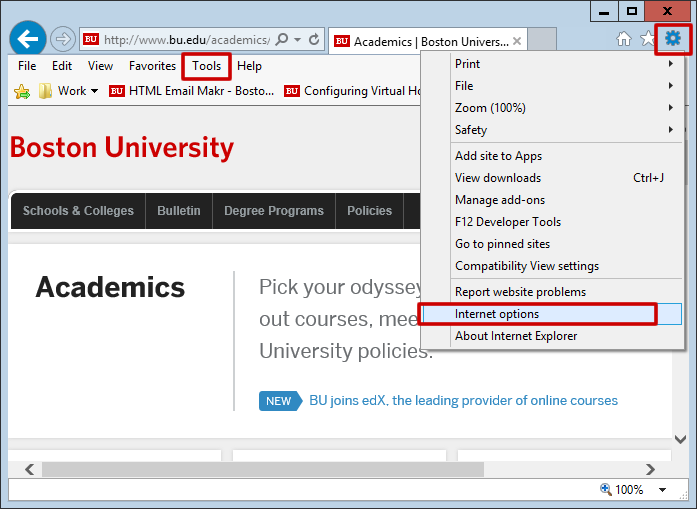Click the NEW badge
The image size is (697, 509).
click(280, 401)
